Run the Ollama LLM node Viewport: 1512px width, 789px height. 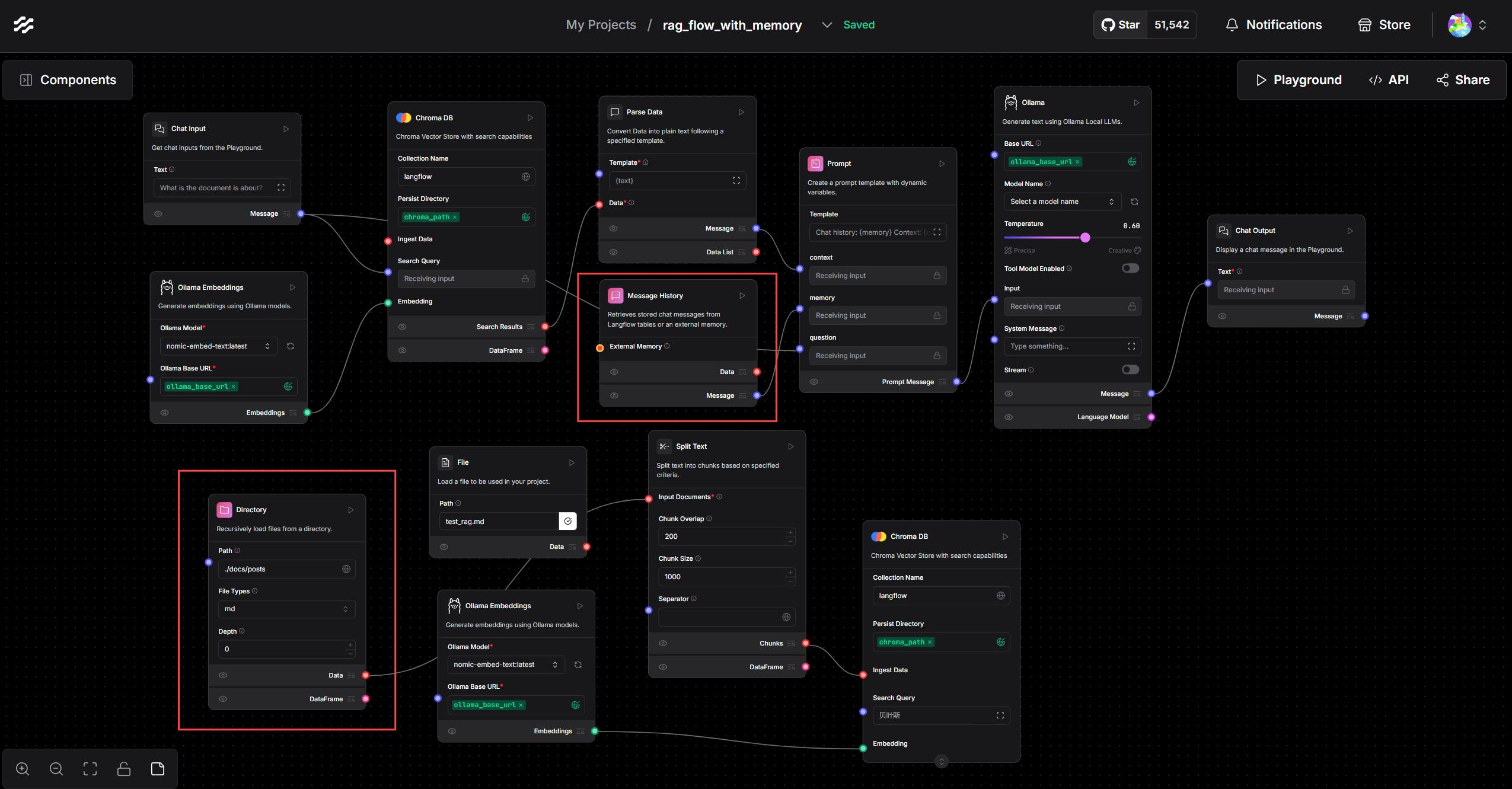coord(1137,103)
